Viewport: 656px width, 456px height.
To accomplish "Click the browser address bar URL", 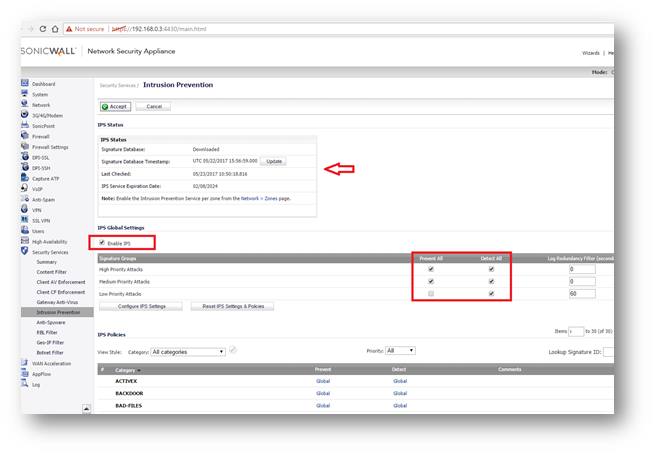I will coord(159,29).
